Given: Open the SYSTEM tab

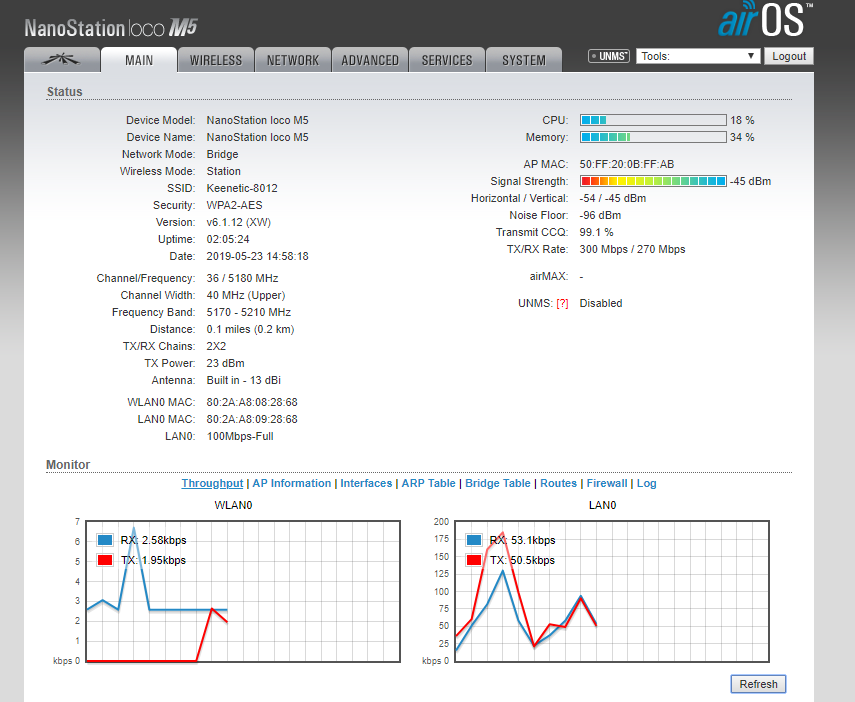Looking at the screenshot, I should (523, 59).
